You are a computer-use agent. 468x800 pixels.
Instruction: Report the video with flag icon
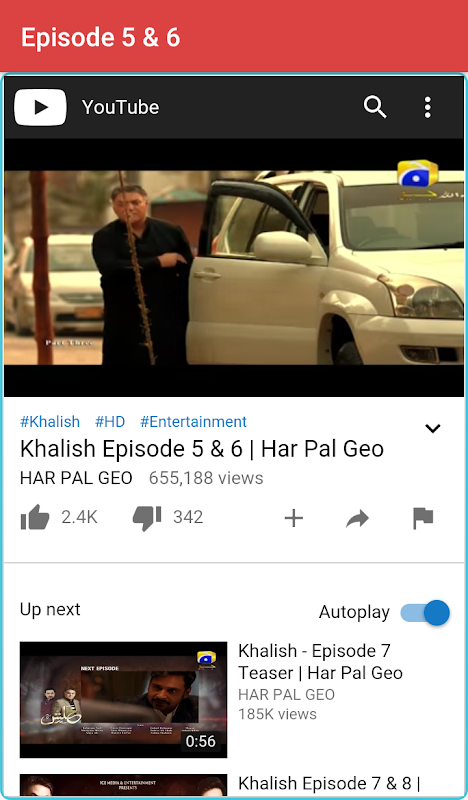click(423, 518)
